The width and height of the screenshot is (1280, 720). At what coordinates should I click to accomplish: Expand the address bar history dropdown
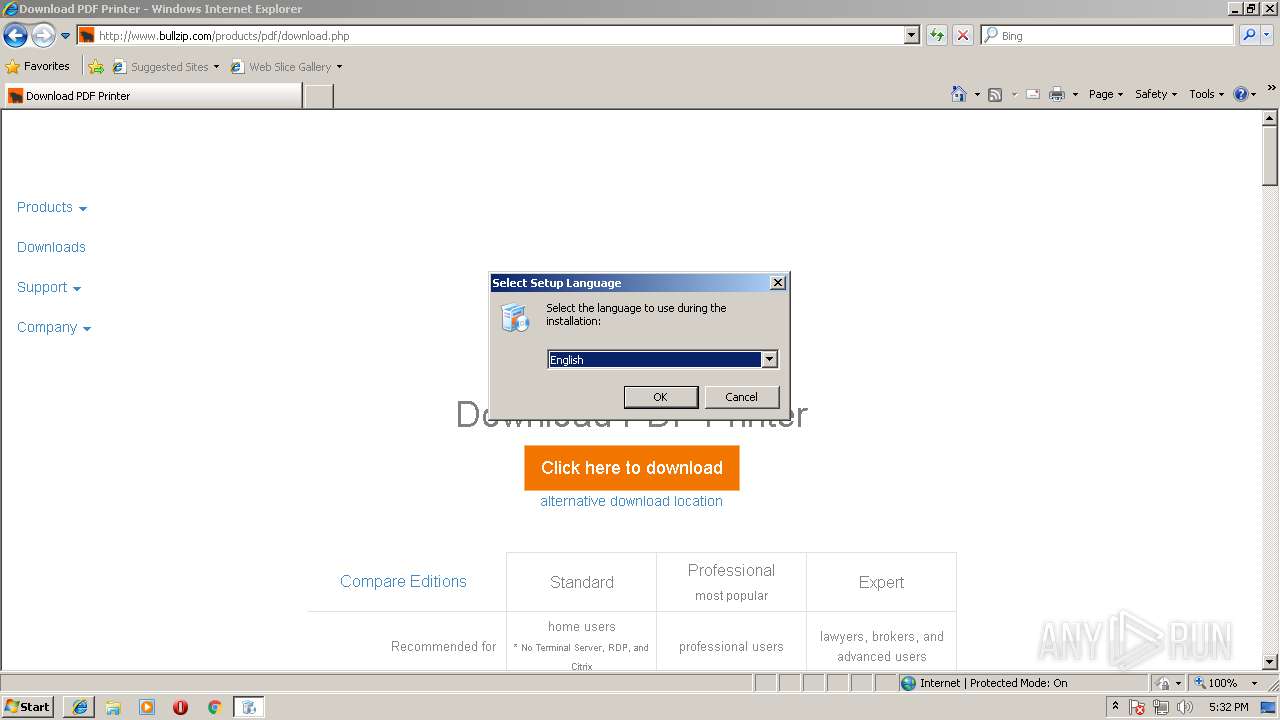click(912, 35)
